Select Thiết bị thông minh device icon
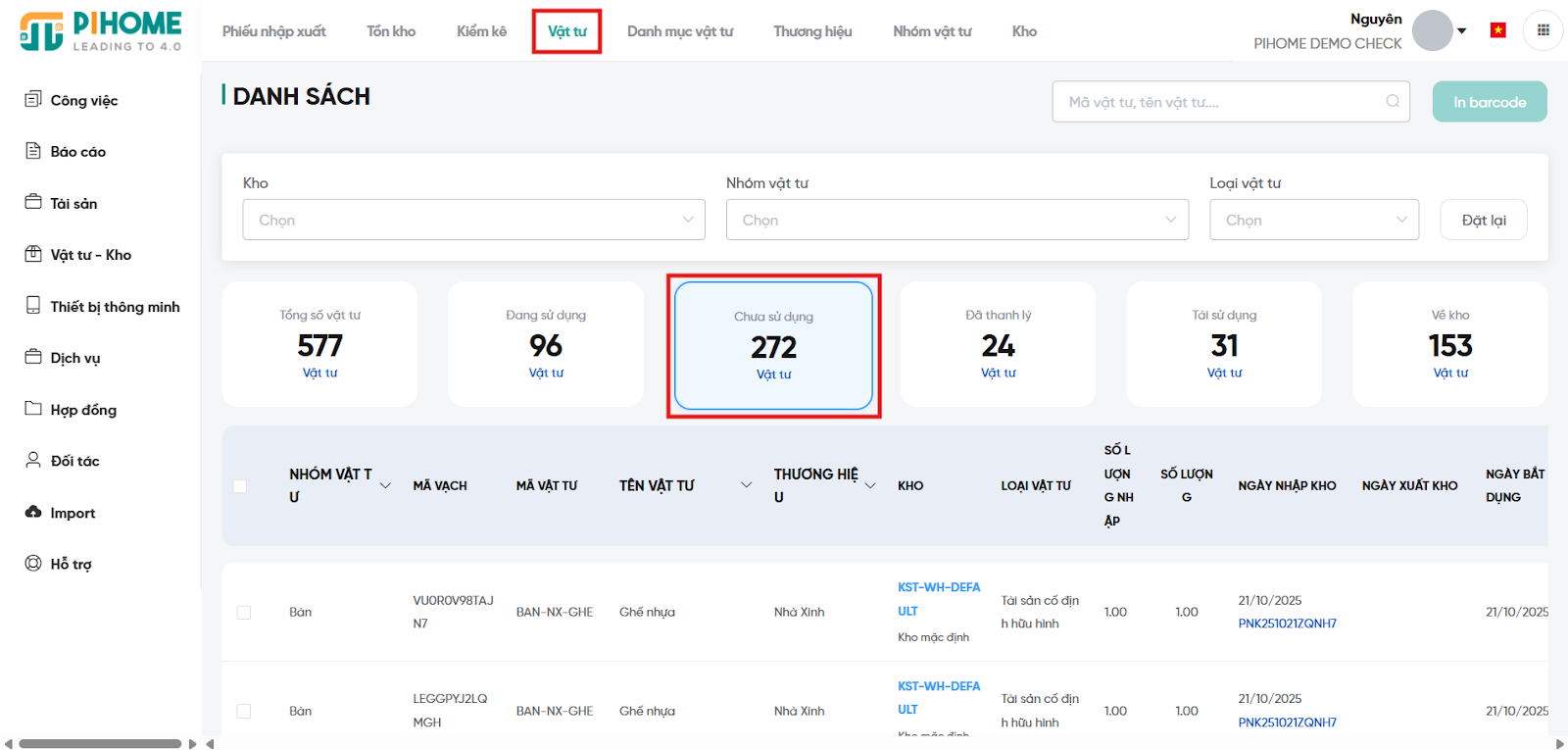This screenshot has width=1568, height=750. point(33,305)
